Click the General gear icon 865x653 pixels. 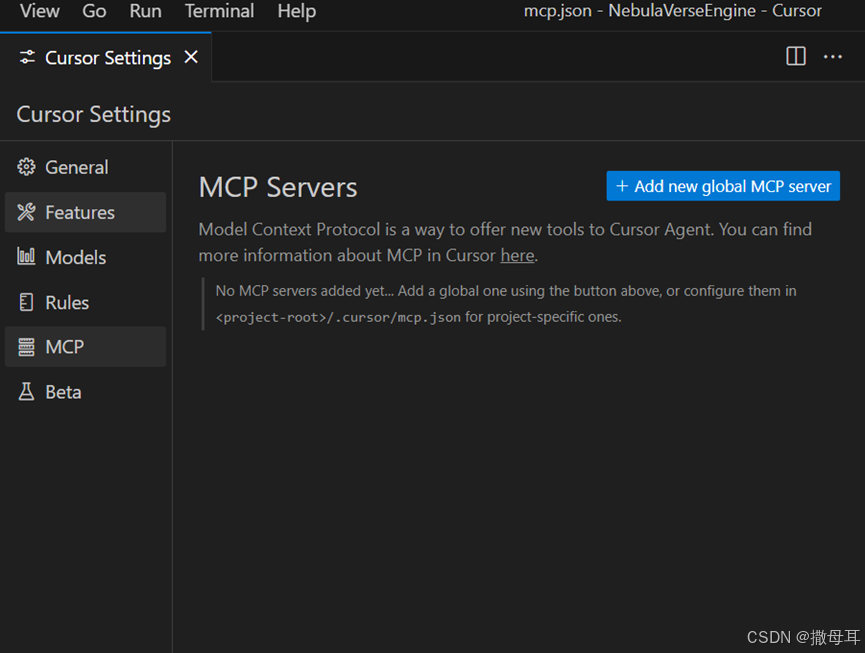[26, 167]
